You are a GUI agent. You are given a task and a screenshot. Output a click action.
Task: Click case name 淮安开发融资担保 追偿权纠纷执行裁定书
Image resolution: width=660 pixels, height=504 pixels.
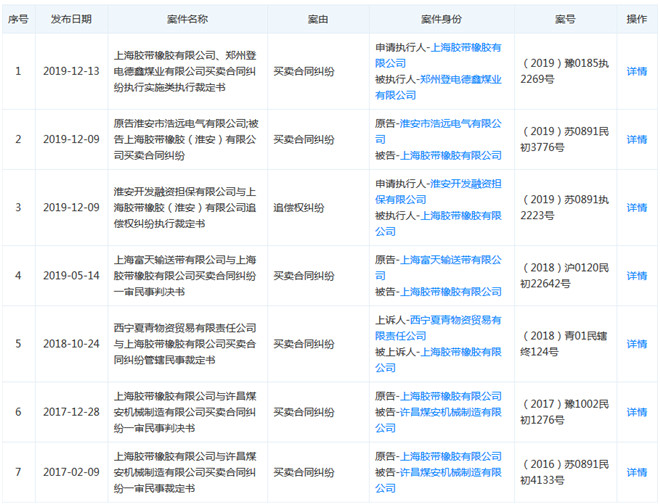coord(185,208)
